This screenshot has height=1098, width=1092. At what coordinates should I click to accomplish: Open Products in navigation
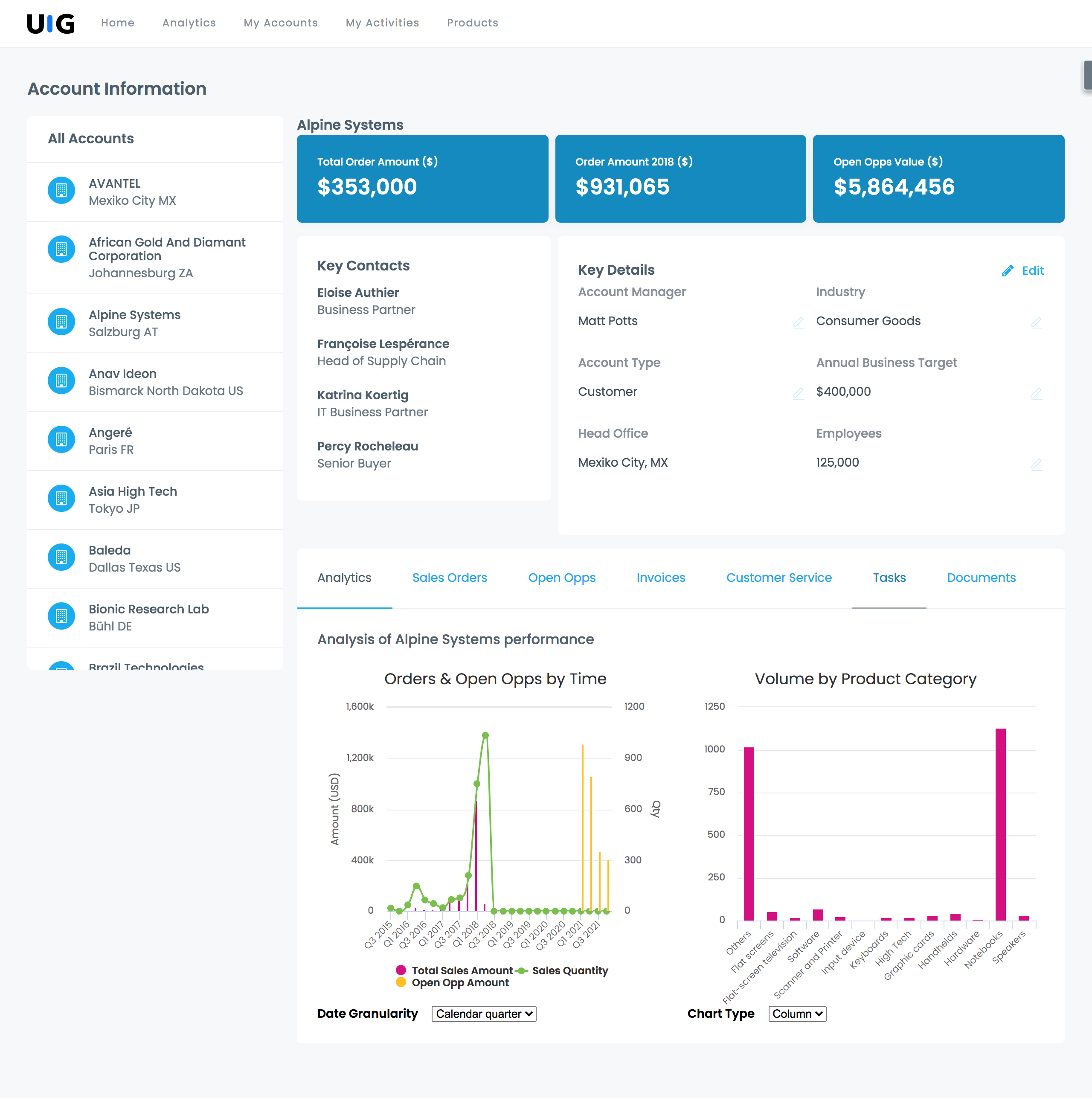click(x=472, y=23)
